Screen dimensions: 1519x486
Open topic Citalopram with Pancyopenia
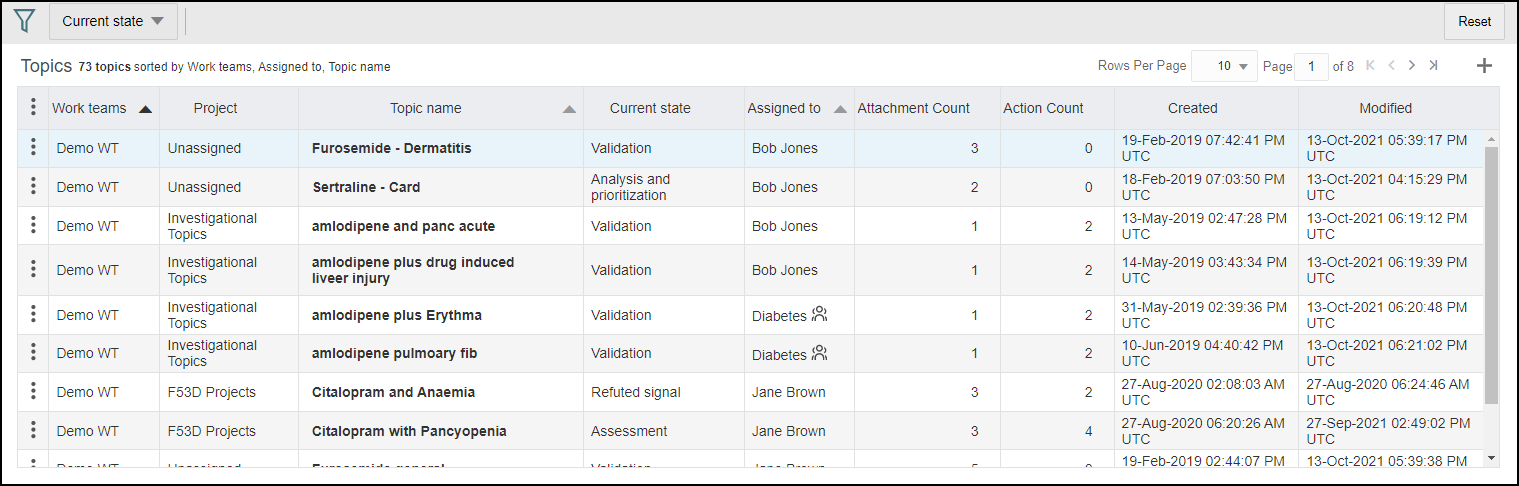[409, 431]
